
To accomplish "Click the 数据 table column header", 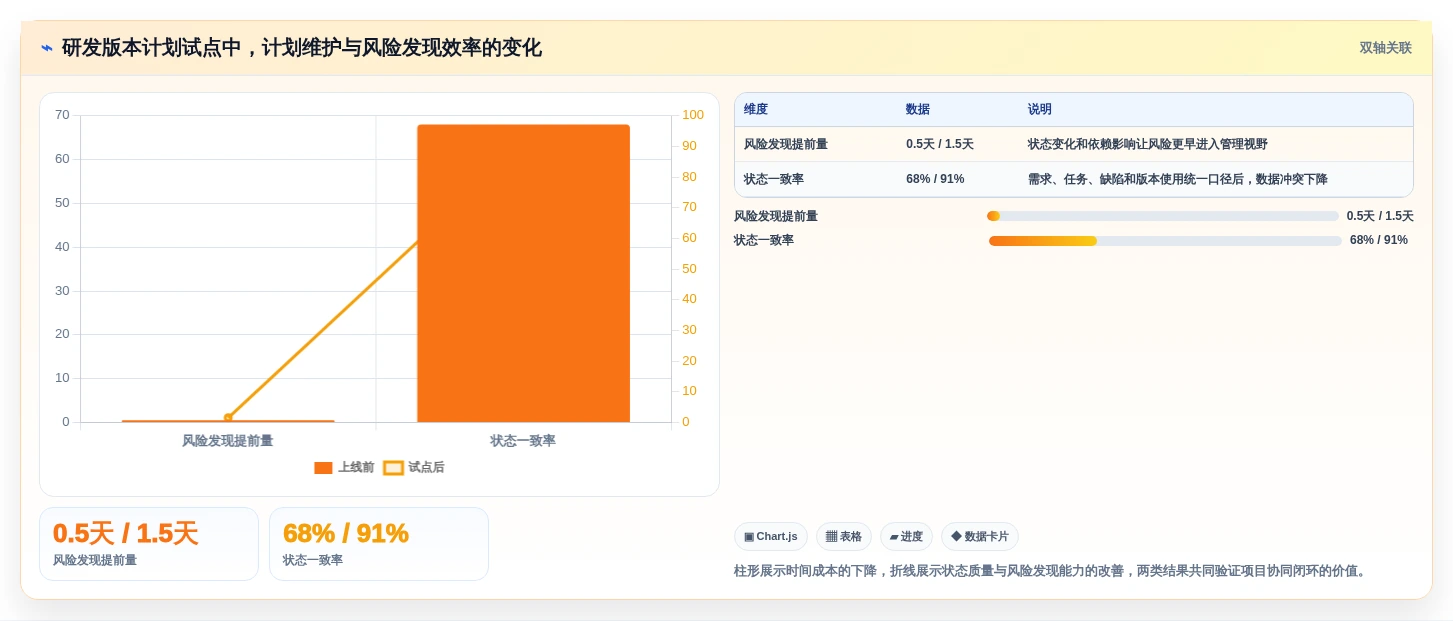I will click(x=918, y=110).
